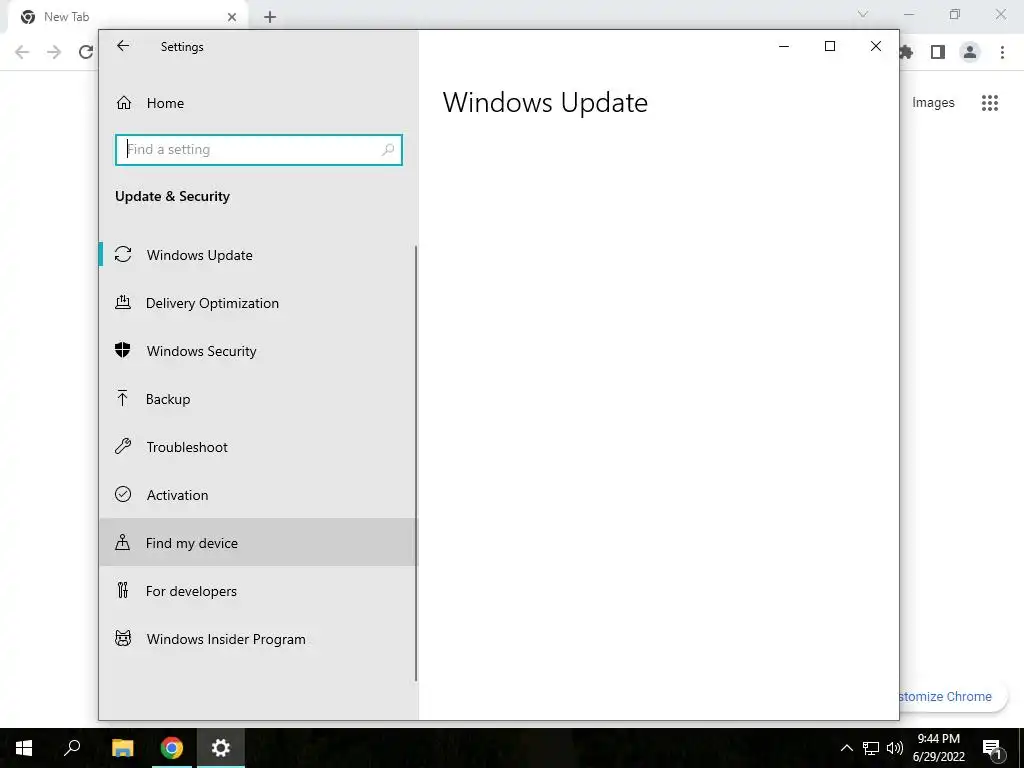Viewport: 1024px width, 768px height.
Task: Open volume control in tray
Action: 895,748
